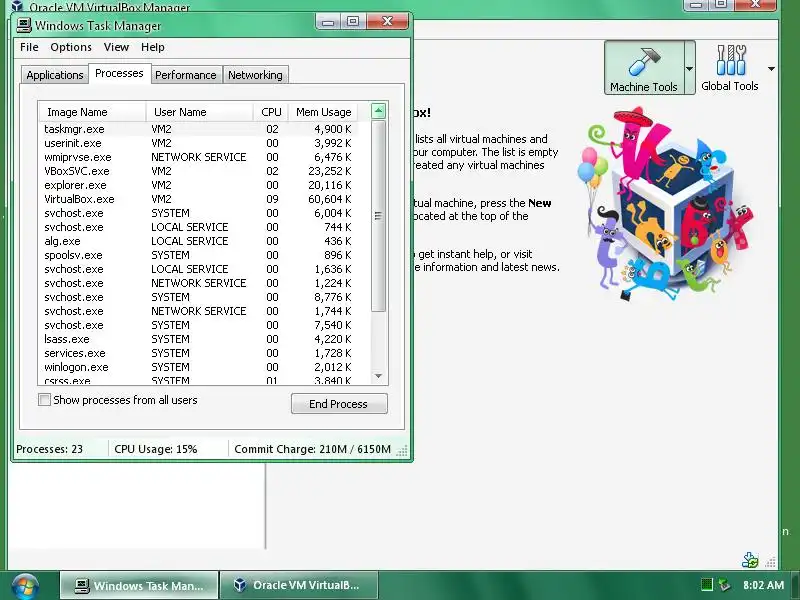
Task: Click the 60,604 K memory value
Action: coord(330,199)
